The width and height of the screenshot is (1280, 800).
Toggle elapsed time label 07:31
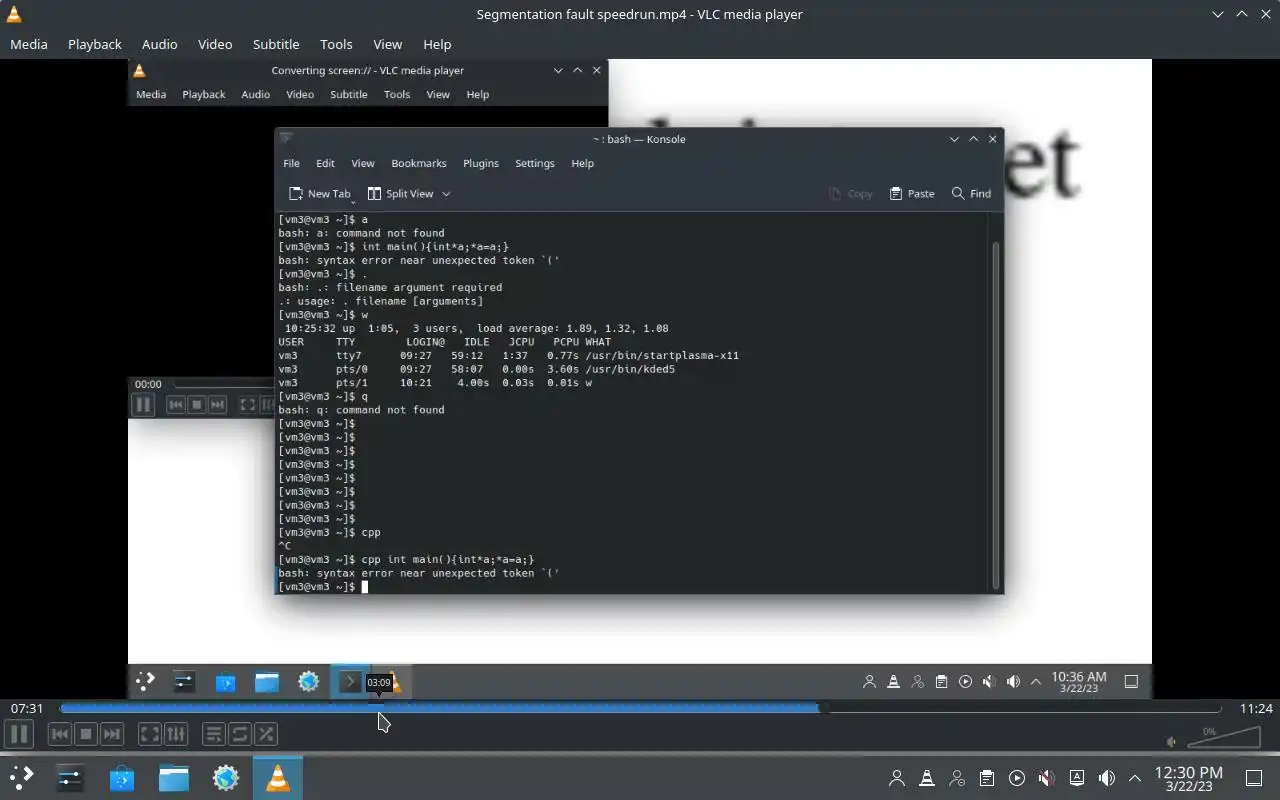tap(27, 708)
